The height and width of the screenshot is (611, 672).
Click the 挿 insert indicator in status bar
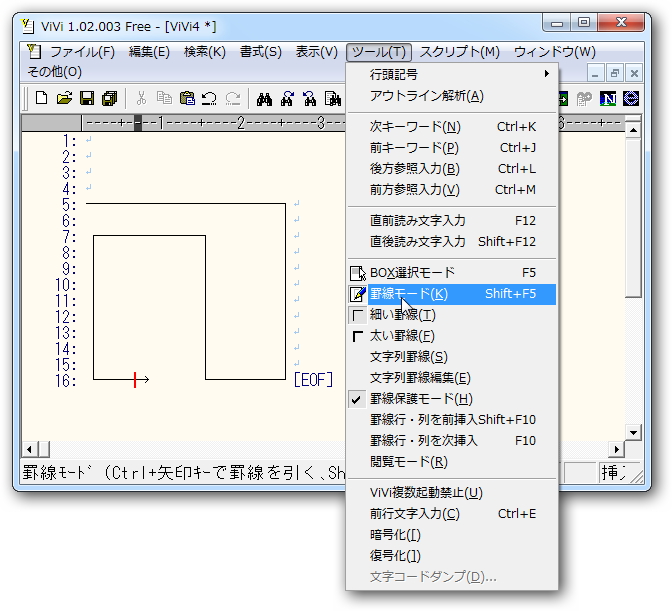612,473
